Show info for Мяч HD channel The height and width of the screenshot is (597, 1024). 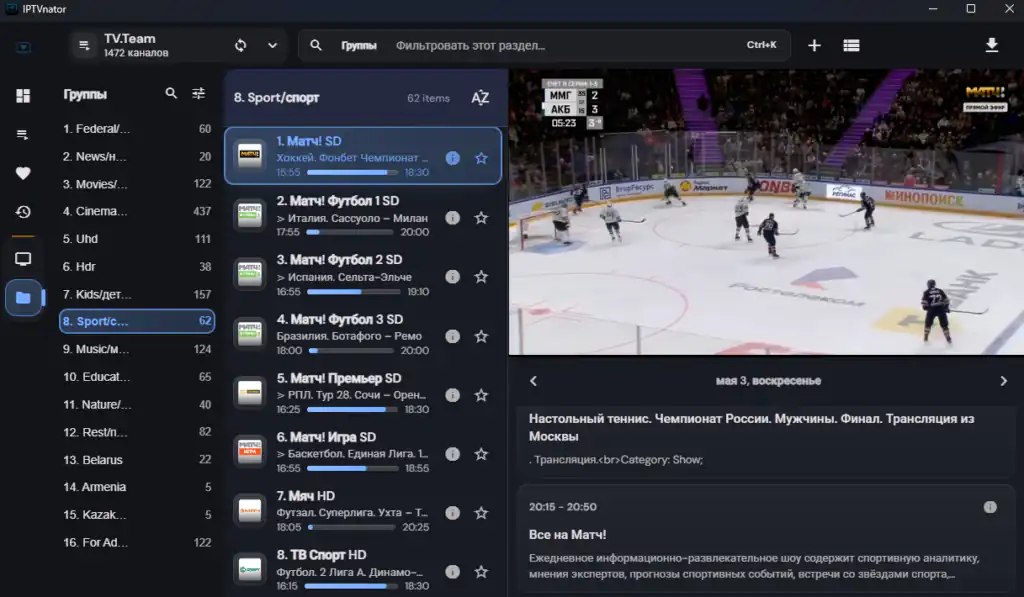click(453, 513)
